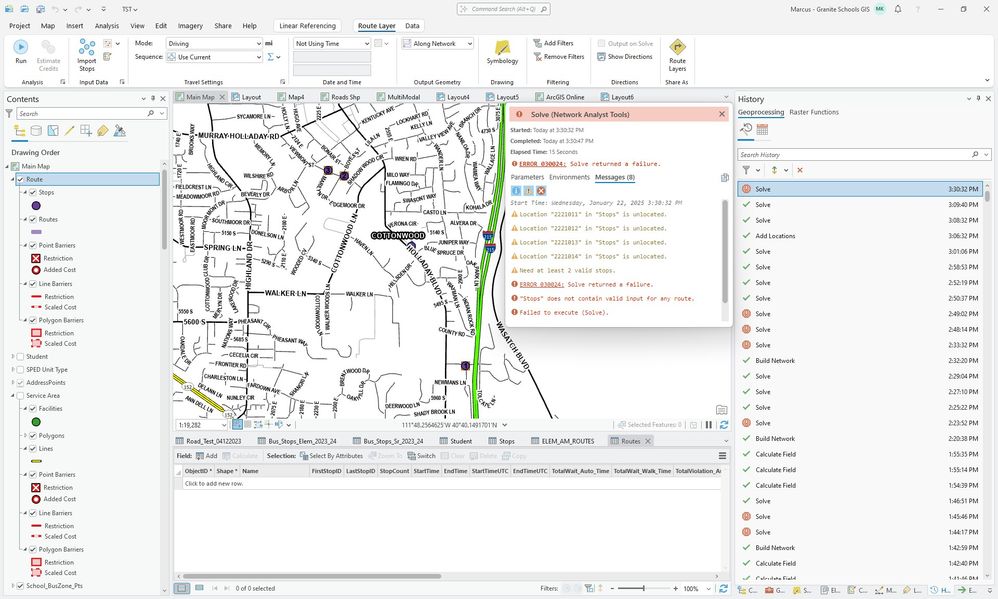The width and height of the screenshot is (998, 599).
Task: Toggle the Routes sublayer checkbox
Action: pos(33,219)
